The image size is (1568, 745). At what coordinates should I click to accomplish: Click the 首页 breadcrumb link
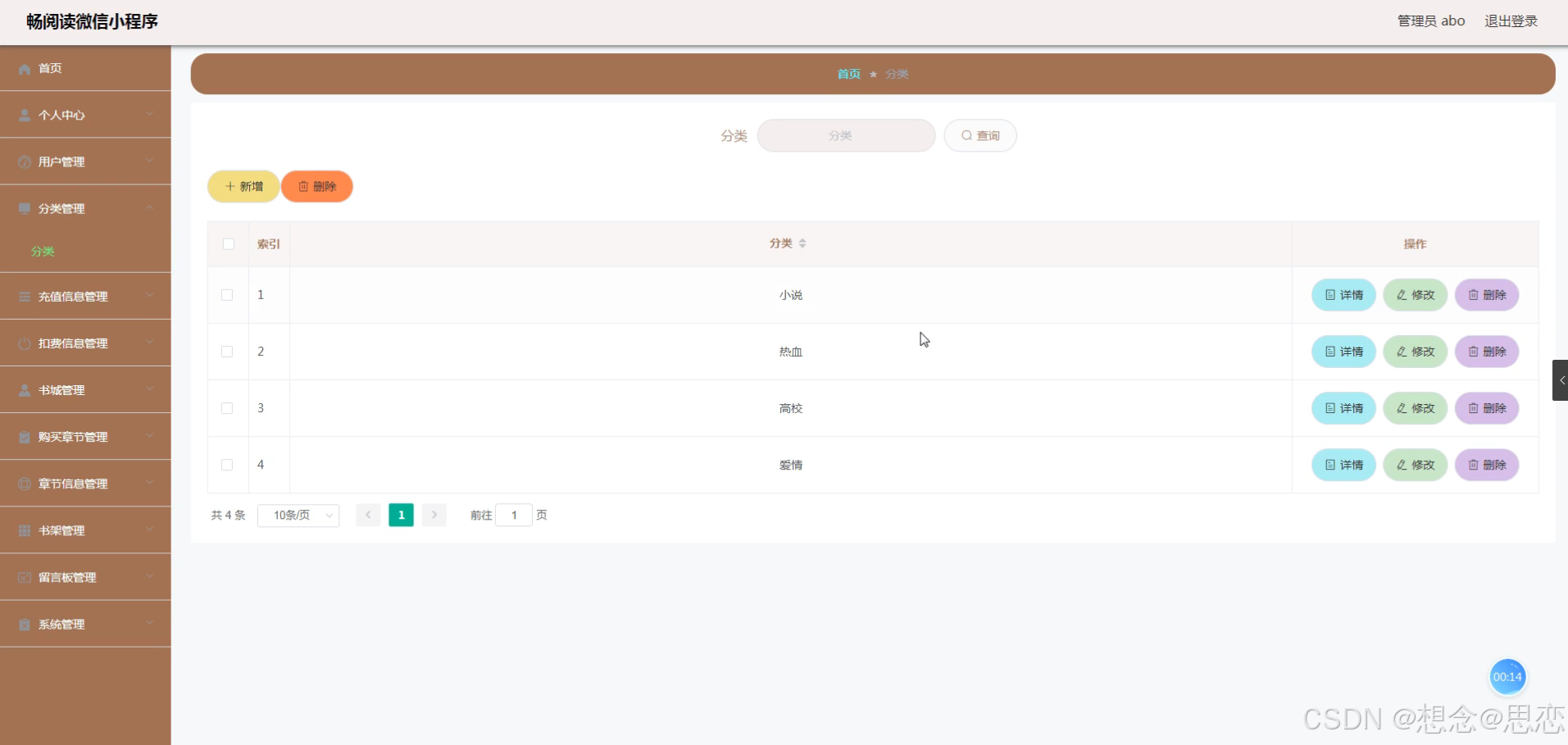(848, 74)
